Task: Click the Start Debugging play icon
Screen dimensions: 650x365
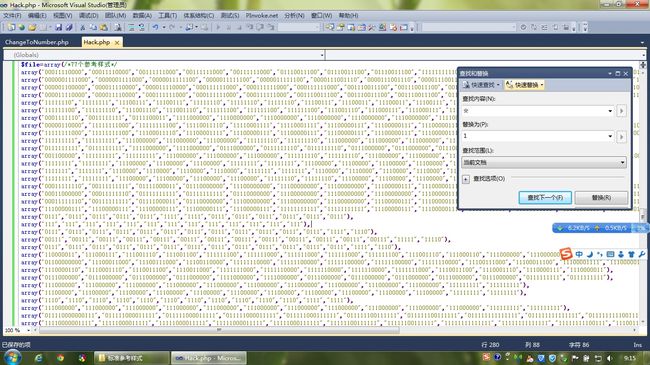Action: 218,27
